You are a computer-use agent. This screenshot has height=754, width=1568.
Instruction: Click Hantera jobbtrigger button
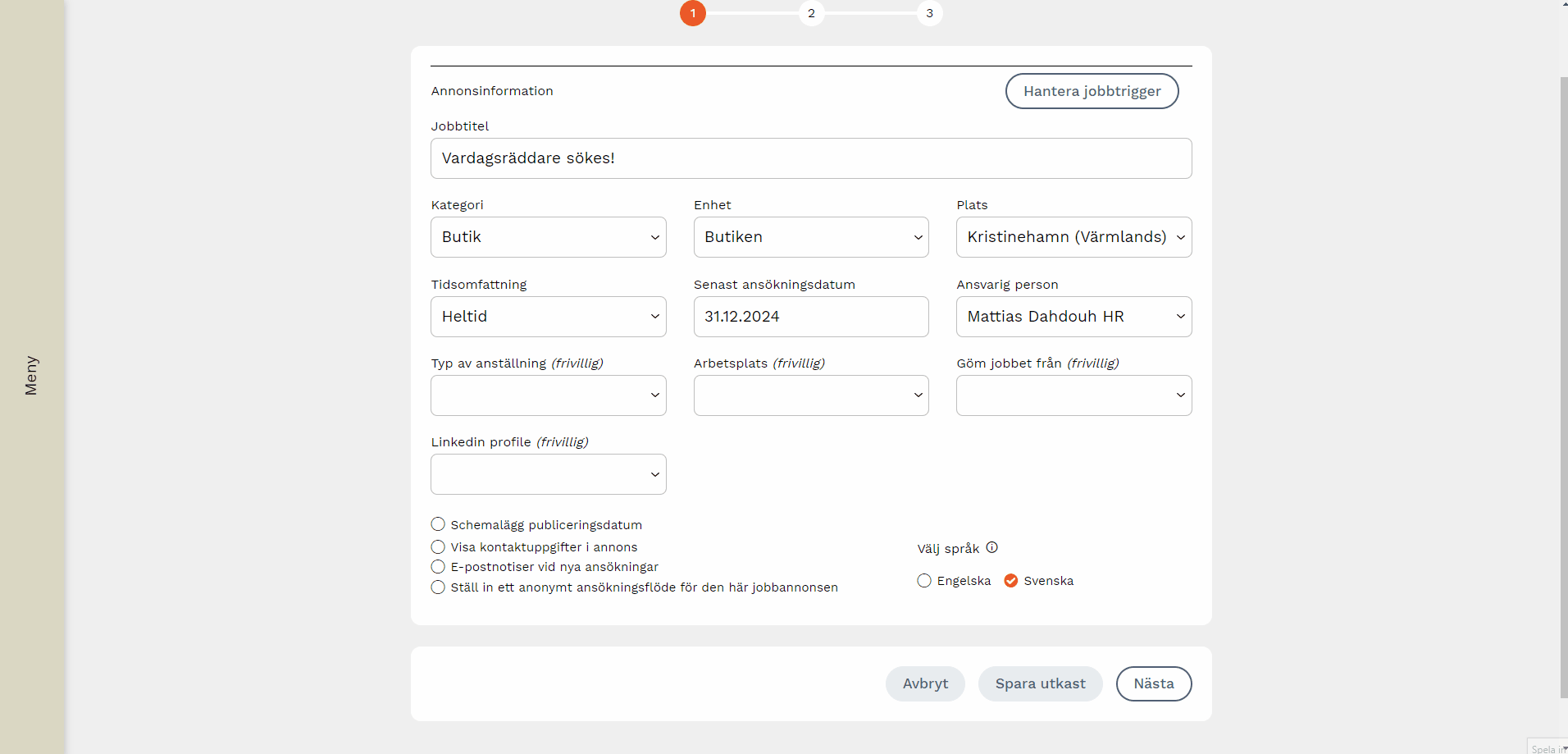pos(1092,91)
